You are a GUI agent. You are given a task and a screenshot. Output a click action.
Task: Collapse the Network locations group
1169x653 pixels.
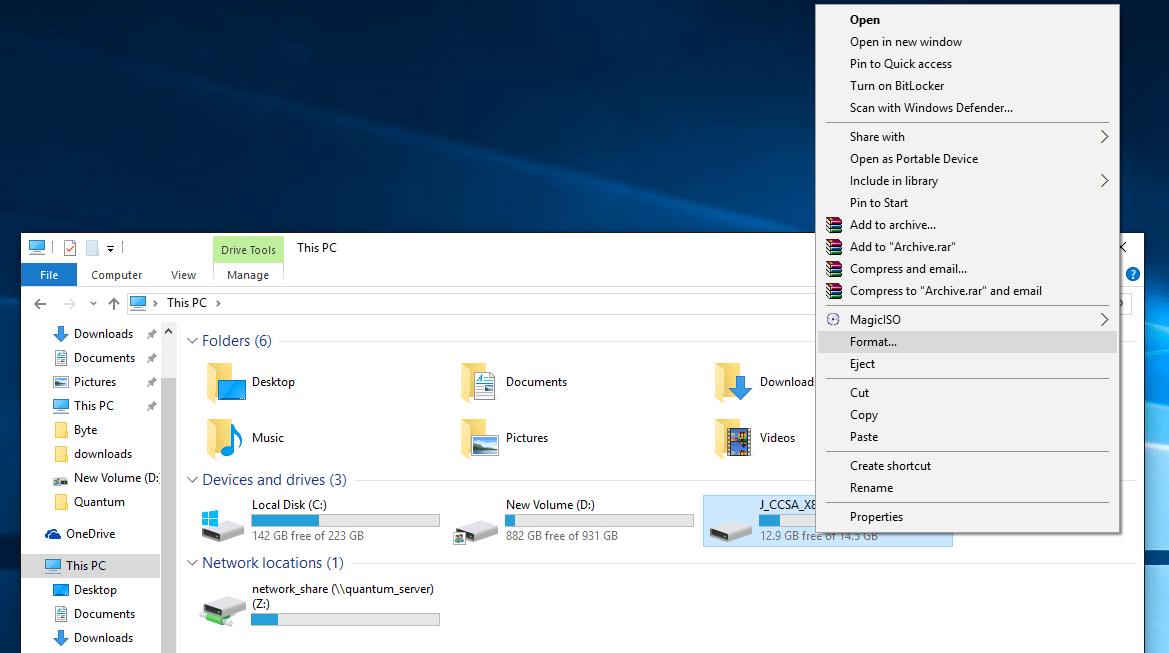[x=193, y=564]
